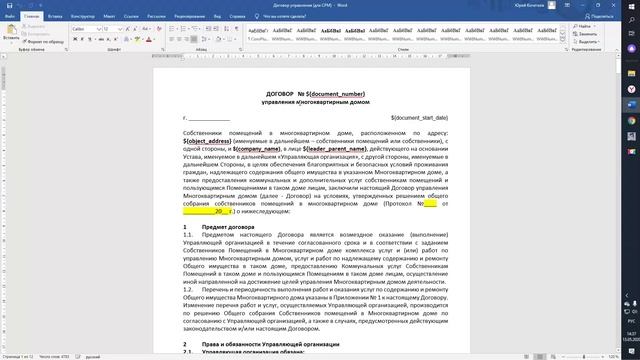The height and width of the screenshot is (360, 640).
Task: Open Clipboard pane launcher
Action: pyautogui.click(x=66, y=49)
